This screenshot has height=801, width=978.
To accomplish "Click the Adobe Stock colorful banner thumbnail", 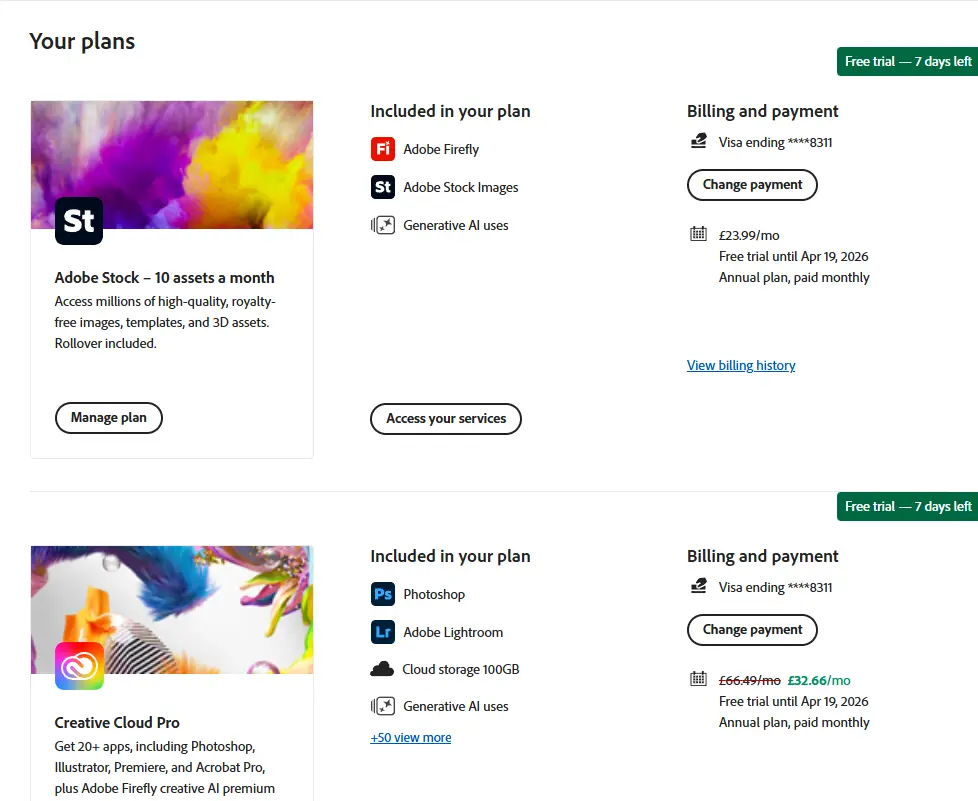I will (172, 165).
